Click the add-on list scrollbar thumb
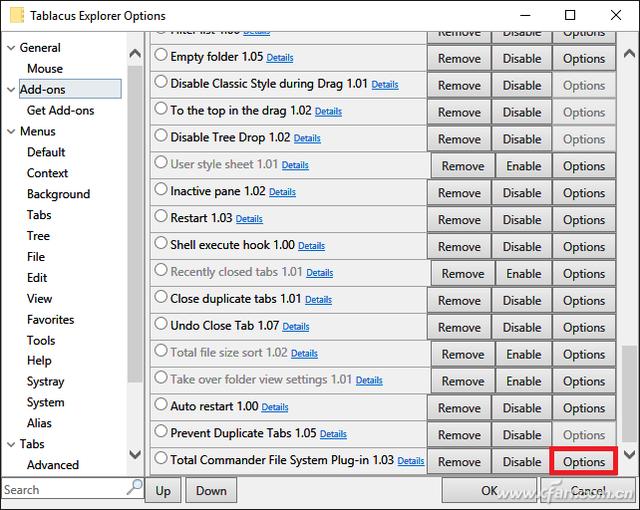This screenshot has width=640, height=510. [x=629, y=393]
